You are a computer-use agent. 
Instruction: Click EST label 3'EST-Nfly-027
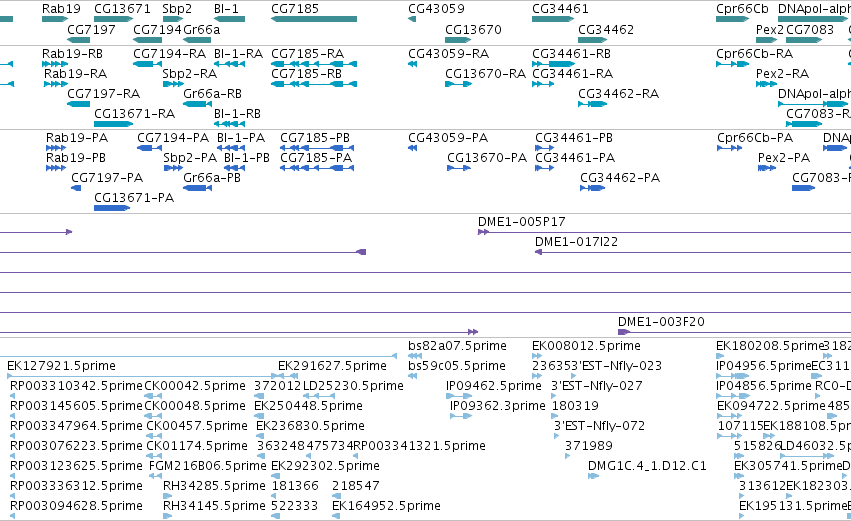point(596,386)
